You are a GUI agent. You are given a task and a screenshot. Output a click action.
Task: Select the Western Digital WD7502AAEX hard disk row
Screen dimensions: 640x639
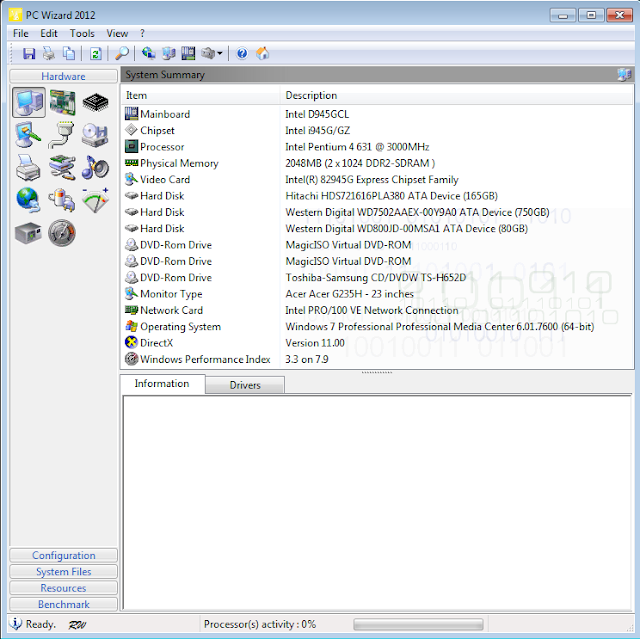[377, 212]
